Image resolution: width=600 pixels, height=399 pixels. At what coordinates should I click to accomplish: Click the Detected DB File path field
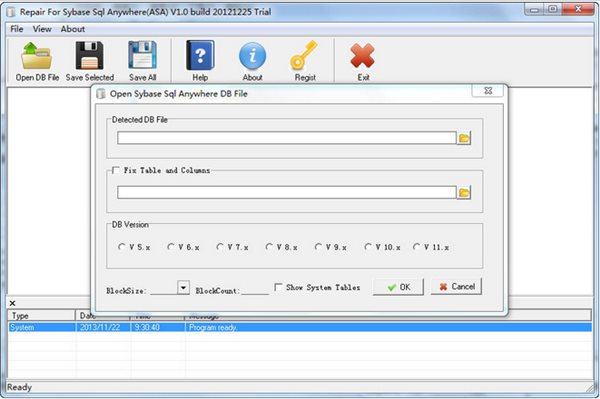(x=287, y=138)
